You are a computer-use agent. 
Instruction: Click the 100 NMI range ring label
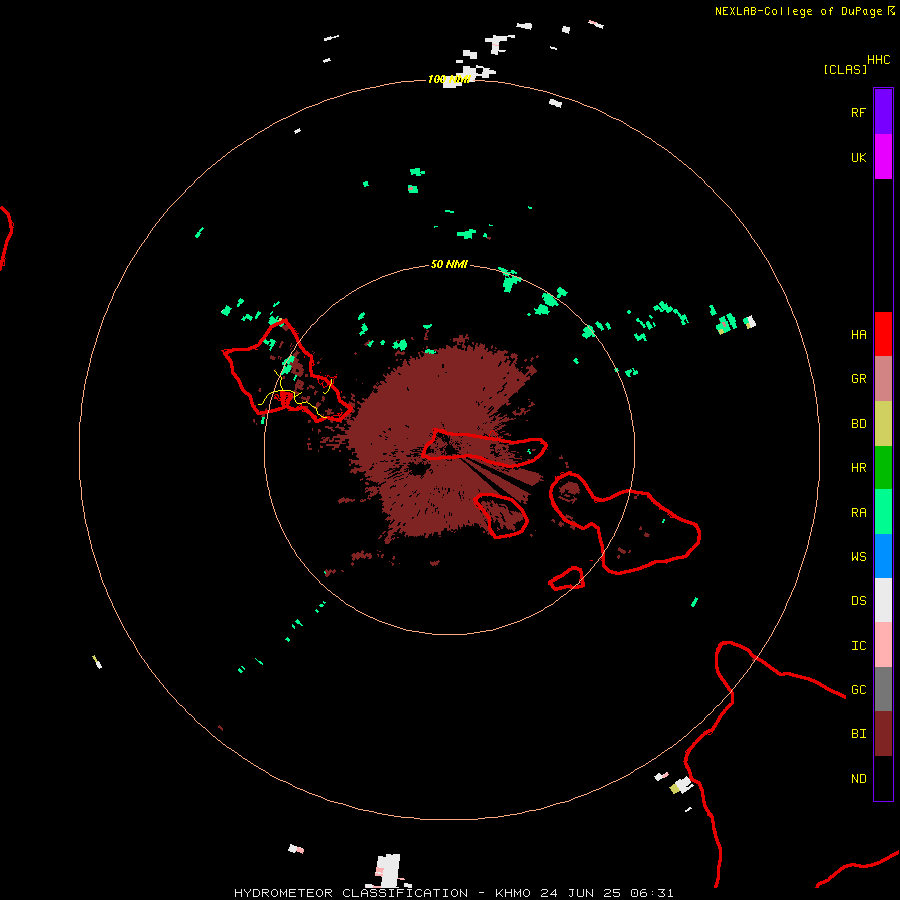449,79
